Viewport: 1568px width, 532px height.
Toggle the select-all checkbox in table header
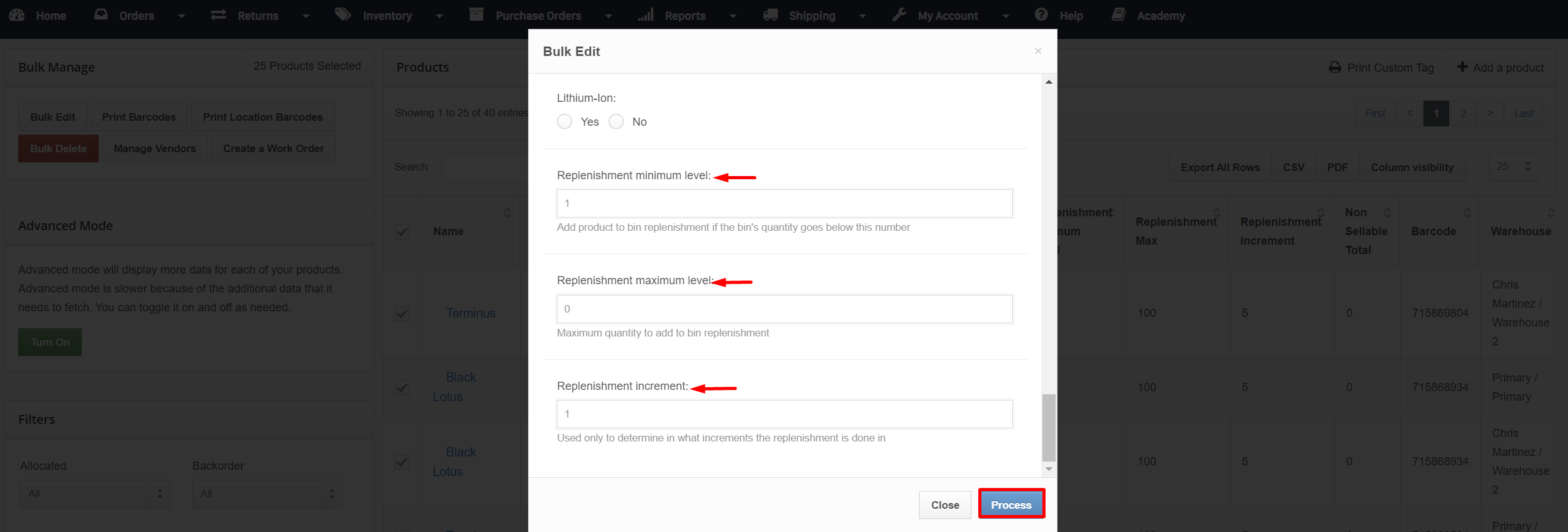tap(402, 231)
